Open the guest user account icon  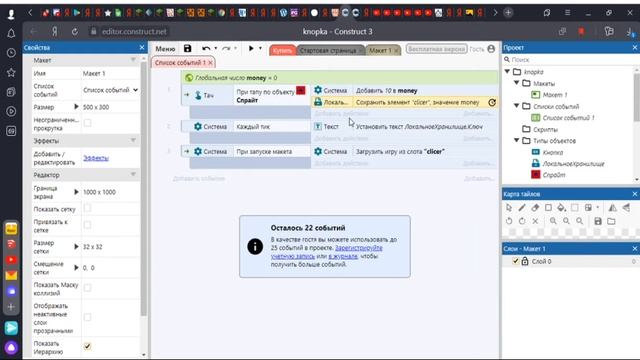[x=491, y=49]
